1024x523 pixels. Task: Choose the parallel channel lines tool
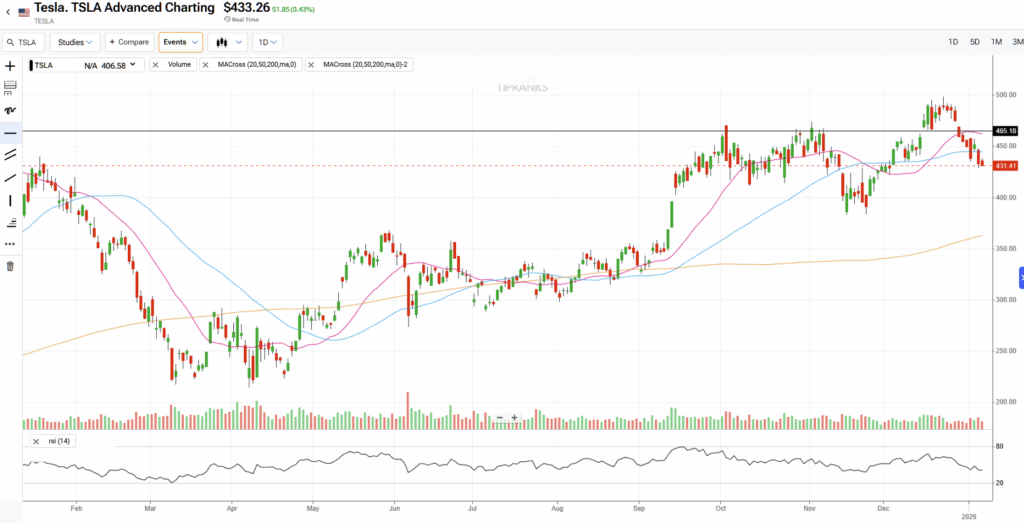(x=10, y=155)
